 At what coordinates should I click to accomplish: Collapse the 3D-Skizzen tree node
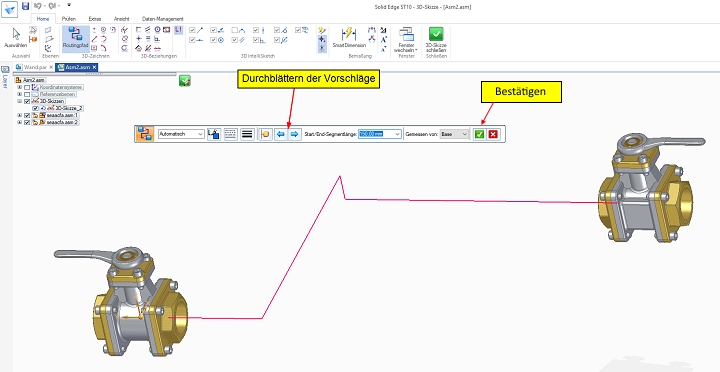(x=19, y=101)
